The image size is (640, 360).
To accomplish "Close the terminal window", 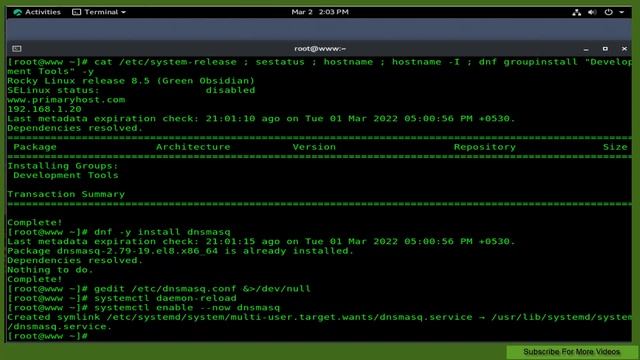I will click(x=624, y=49).
